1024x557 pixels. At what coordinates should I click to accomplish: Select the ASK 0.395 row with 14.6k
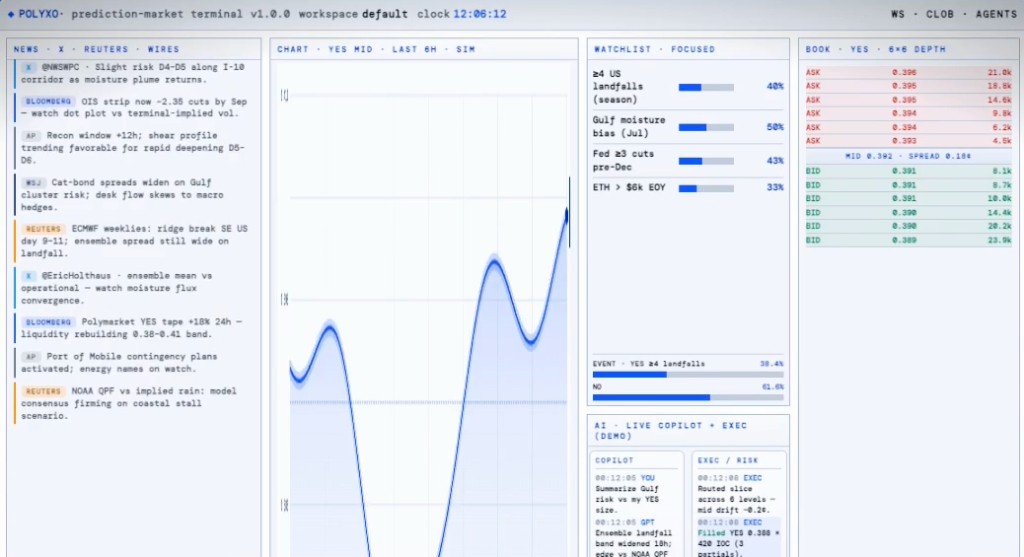(908, 100)
